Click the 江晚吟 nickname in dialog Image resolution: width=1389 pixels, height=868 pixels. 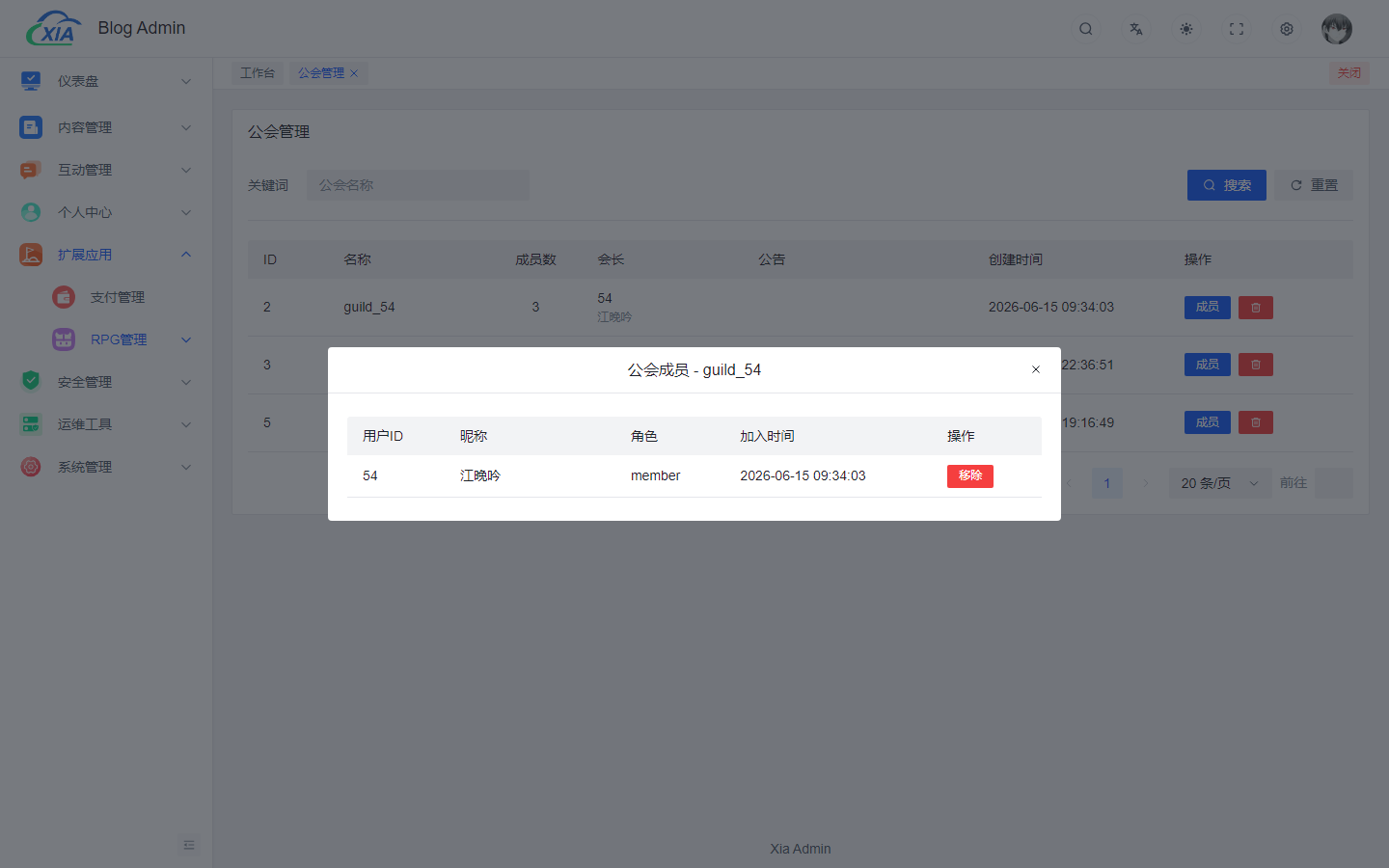480,476
